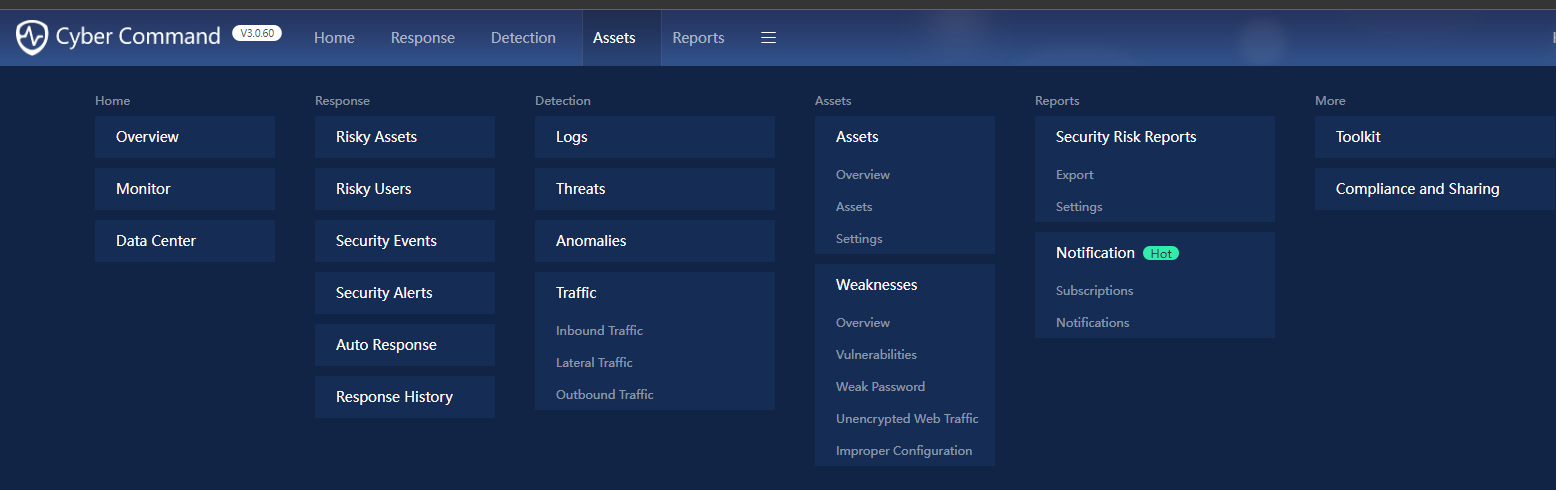Select Unencrypted Web Traffic link
The image size is (1556, 490).
click(907, 419)
